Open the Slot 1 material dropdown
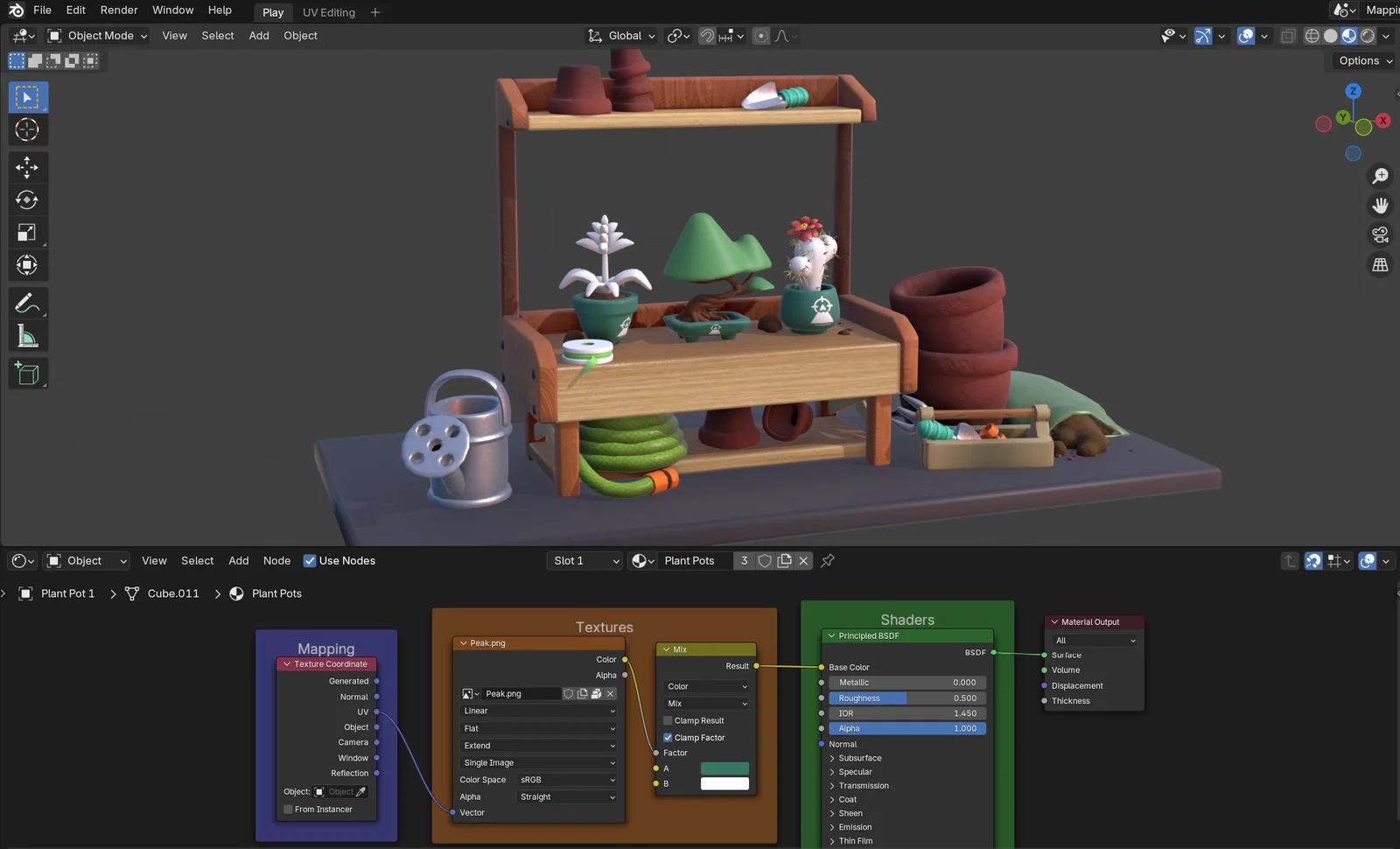 585,561
